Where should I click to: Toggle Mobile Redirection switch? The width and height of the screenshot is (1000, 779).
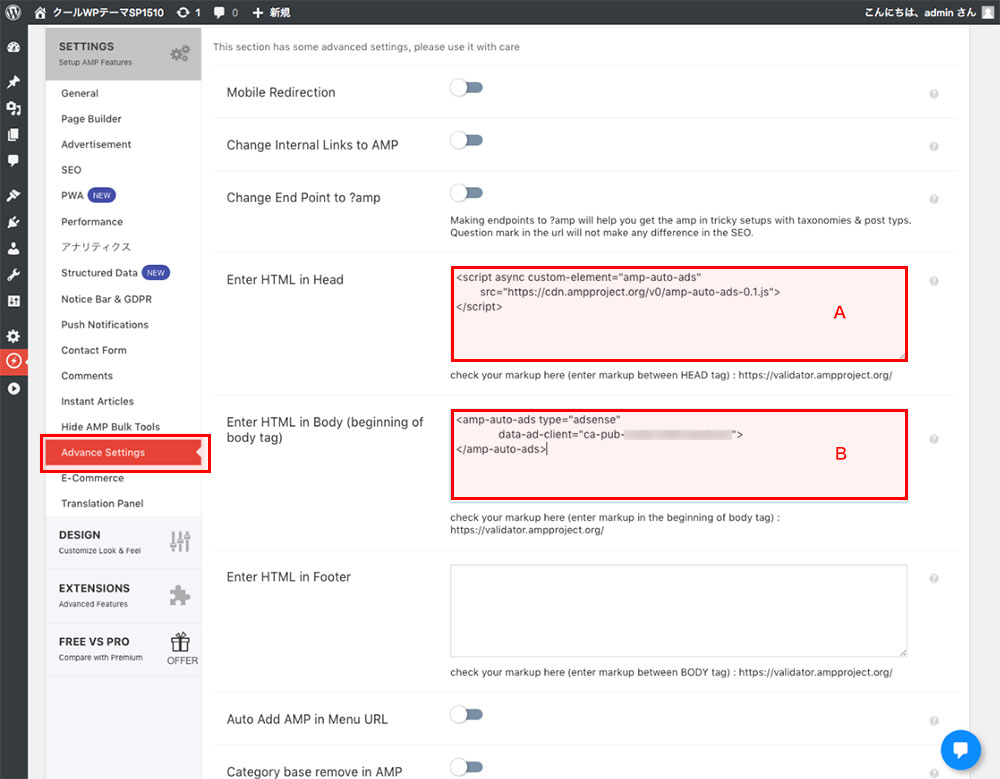(466, 87)
